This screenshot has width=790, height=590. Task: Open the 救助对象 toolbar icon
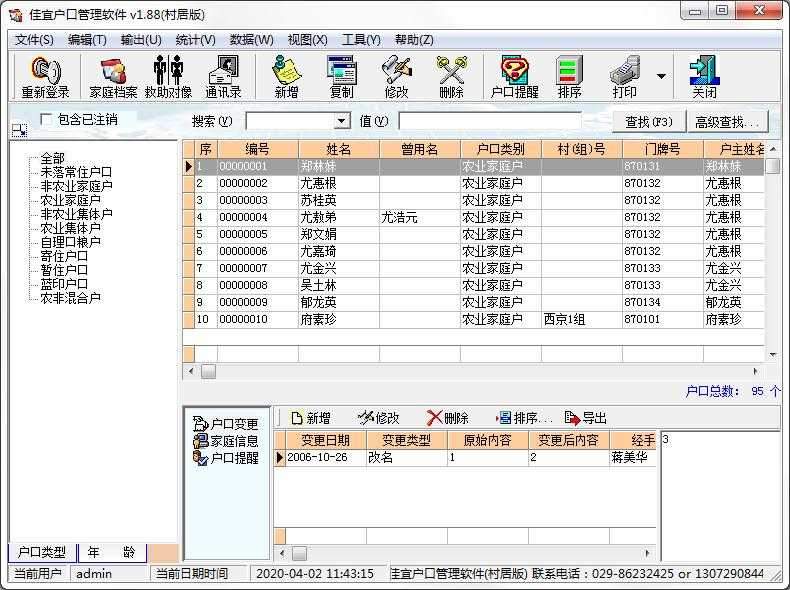(x=168, y=77)
